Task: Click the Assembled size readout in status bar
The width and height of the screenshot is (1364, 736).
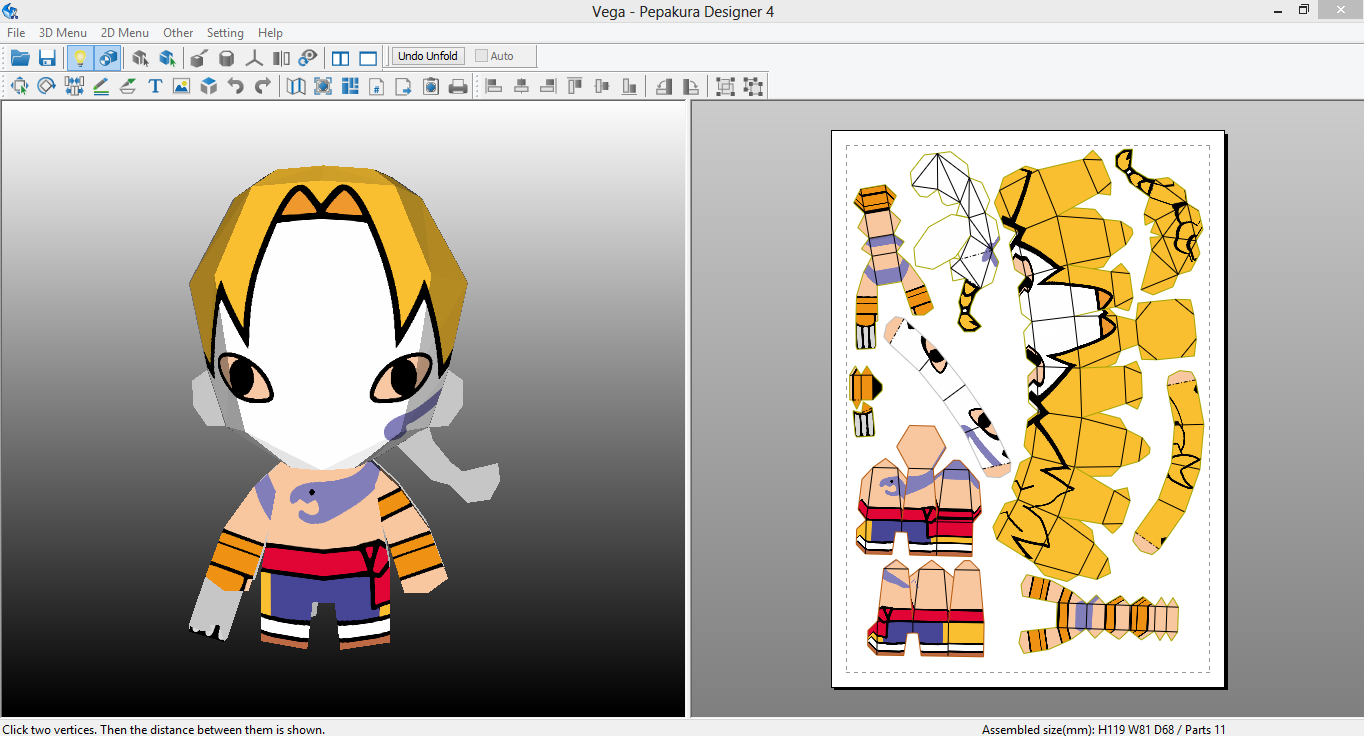Action: pos(1103,729)
